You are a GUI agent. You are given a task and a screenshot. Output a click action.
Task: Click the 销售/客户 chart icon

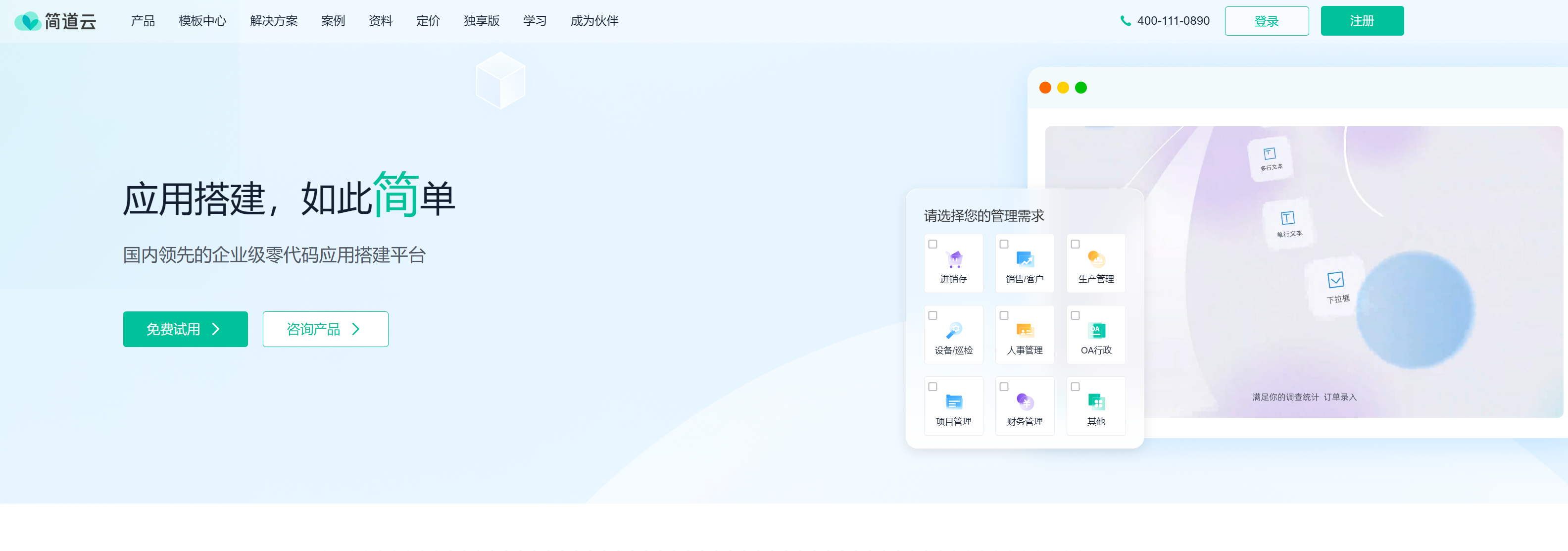1025,260
